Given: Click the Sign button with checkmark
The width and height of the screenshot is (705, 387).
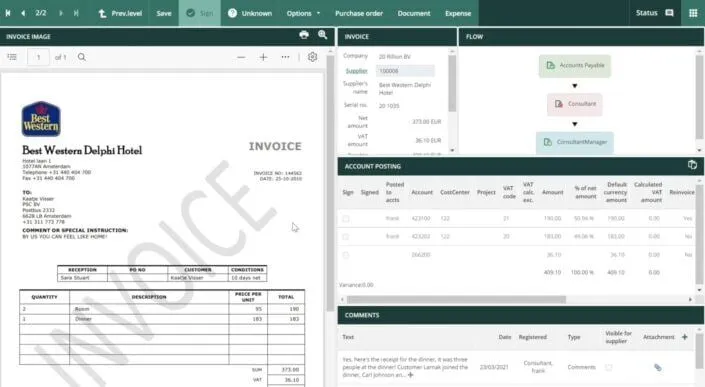Looking at the screenshot, I should click(200, 13).
